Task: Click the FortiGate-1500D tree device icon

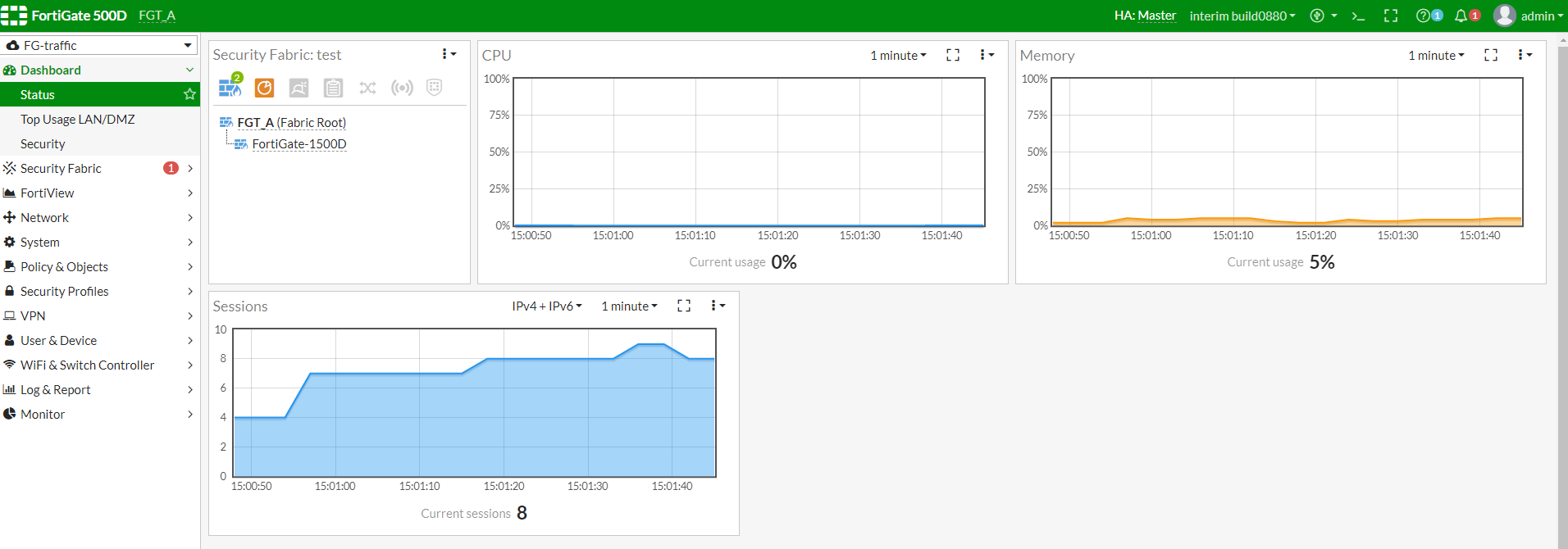Action: [x=241, y=144]
